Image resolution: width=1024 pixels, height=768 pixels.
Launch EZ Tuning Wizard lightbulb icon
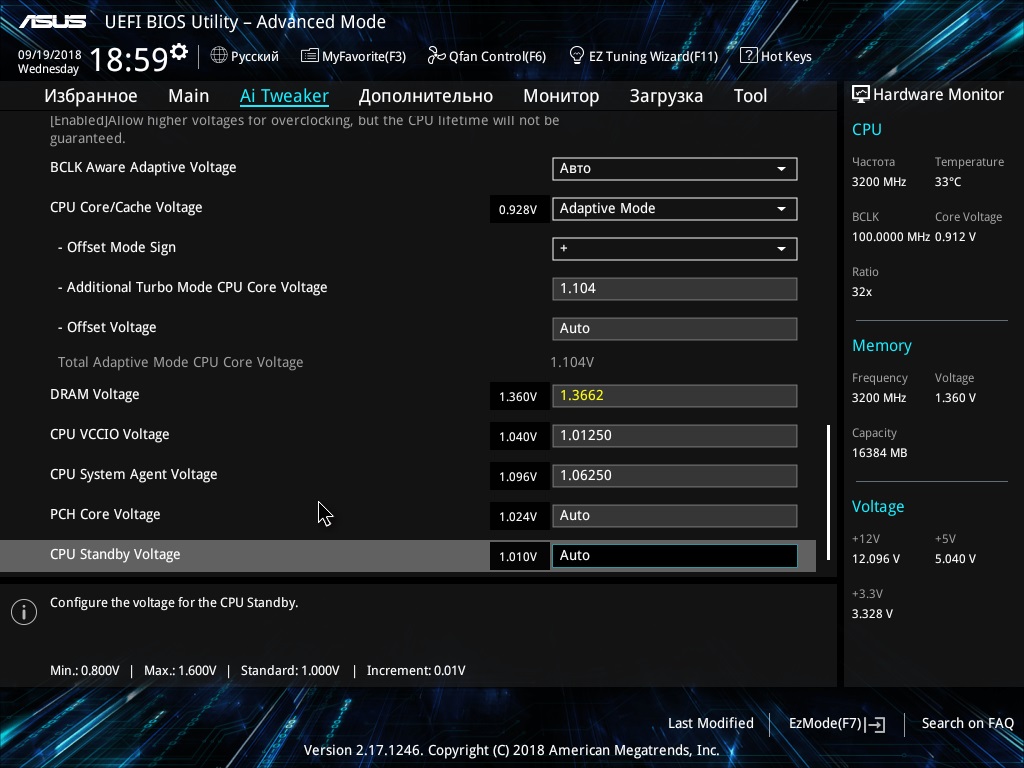577,56
